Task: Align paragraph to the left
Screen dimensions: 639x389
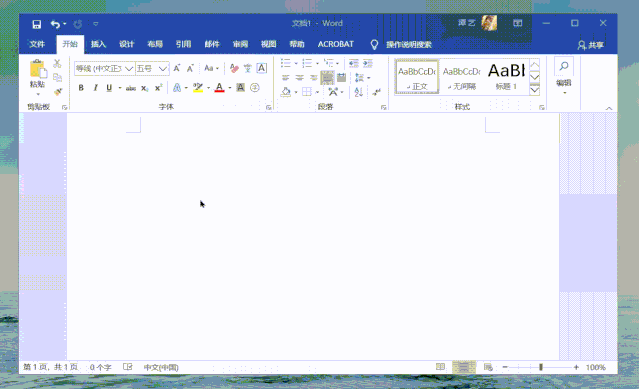Action: click(x=285, y=77)
